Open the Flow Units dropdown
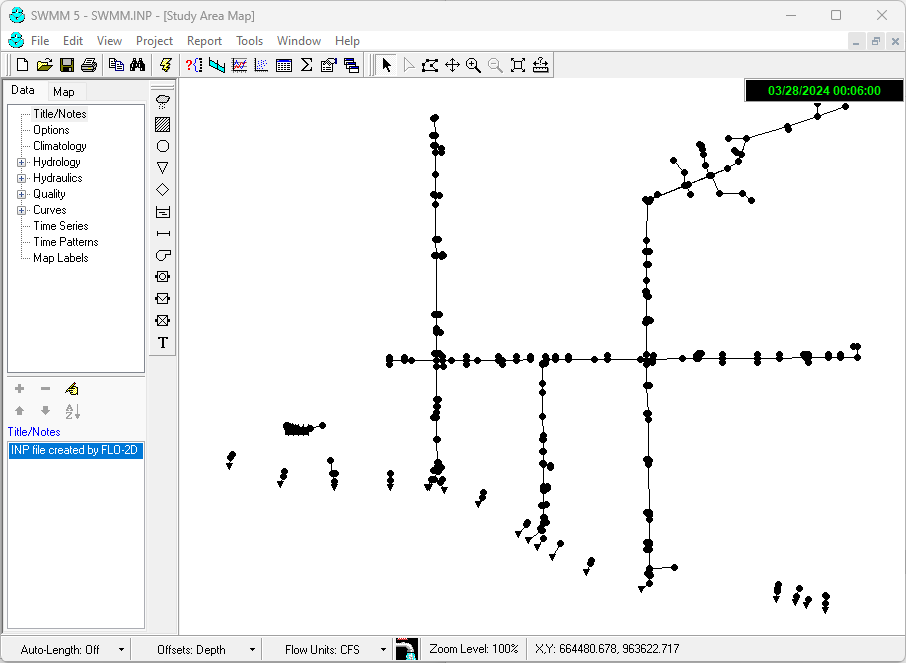 [x=382, y=650]
